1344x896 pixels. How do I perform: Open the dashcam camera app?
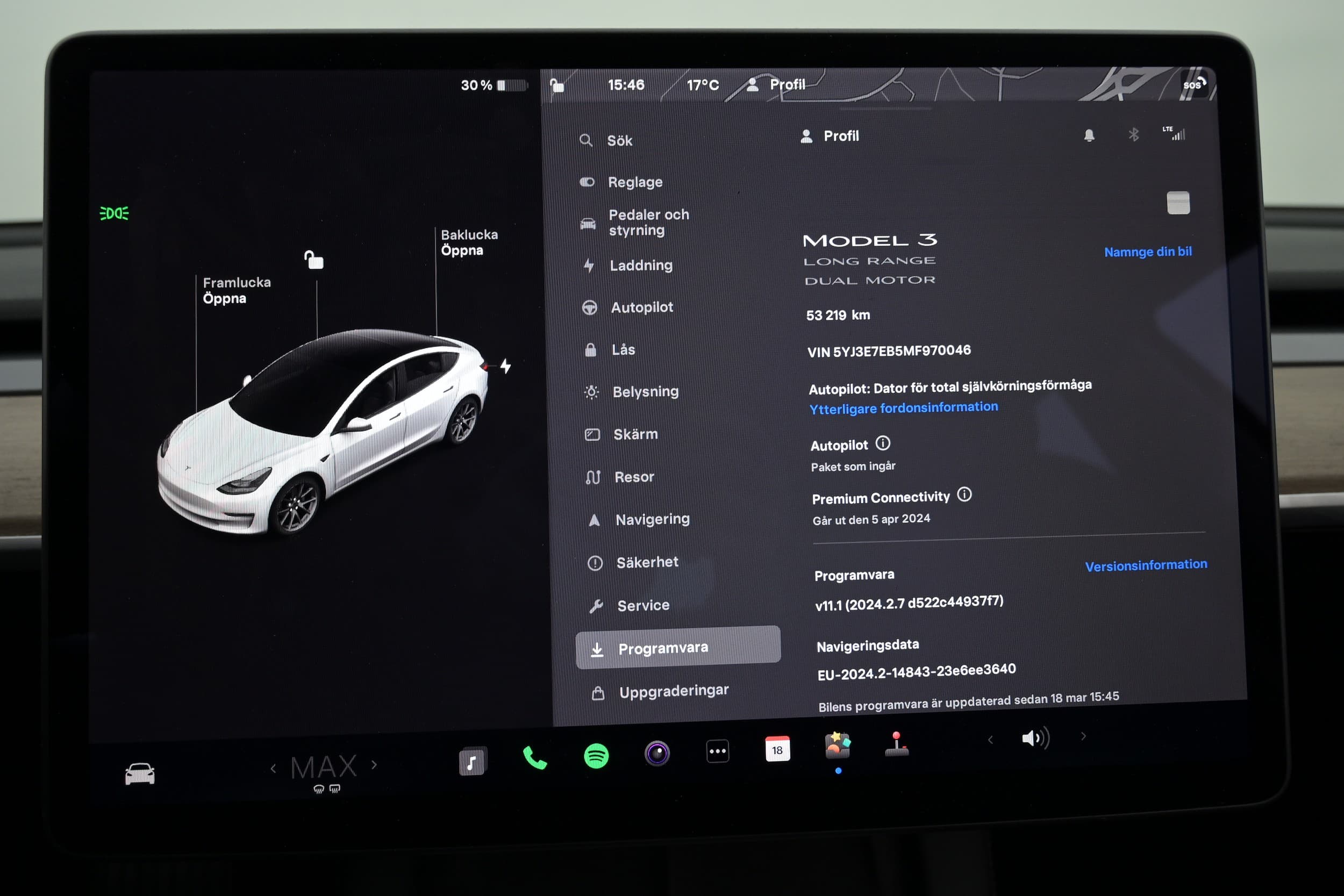tap(657, 753)
